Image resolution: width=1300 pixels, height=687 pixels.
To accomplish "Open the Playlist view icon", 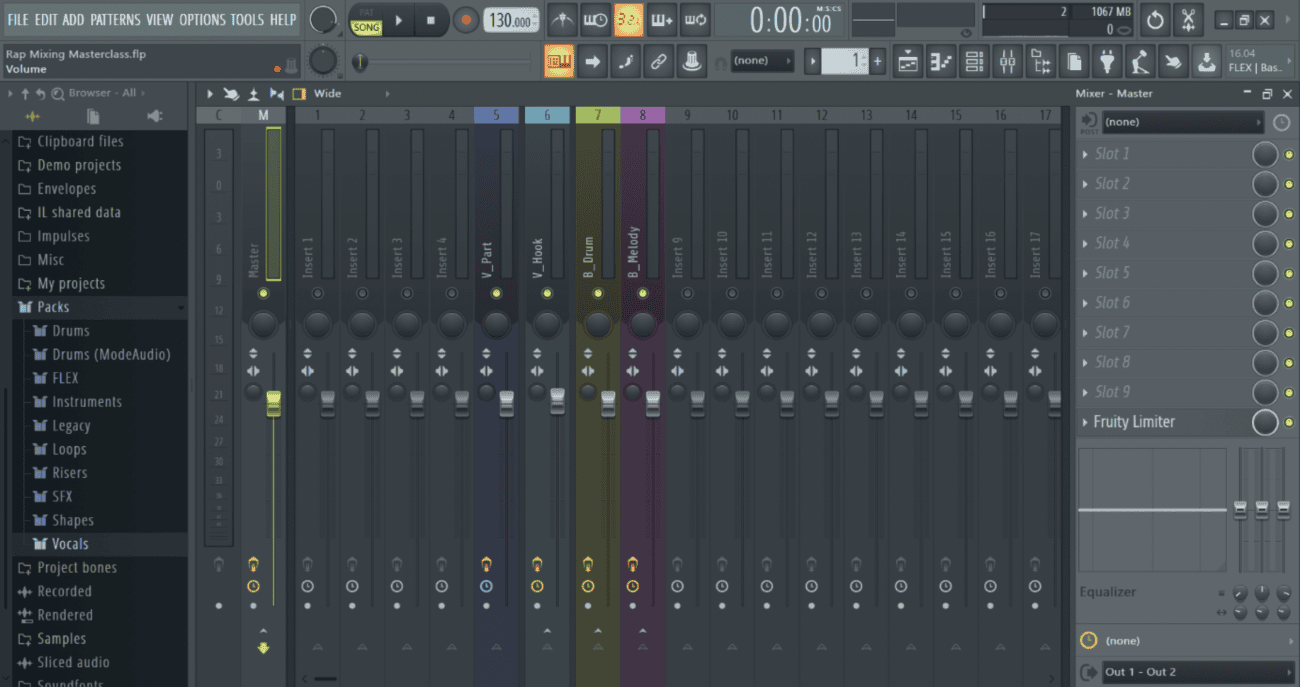I will pos(908,61).
